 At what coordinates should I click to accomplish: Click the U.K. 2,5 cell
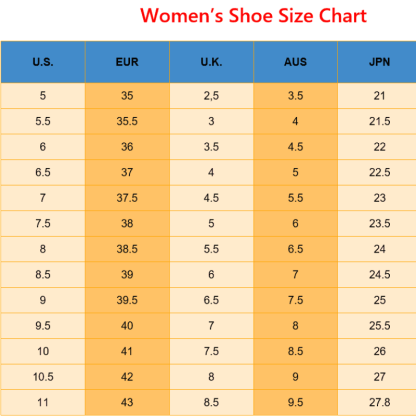pos(211,96)
